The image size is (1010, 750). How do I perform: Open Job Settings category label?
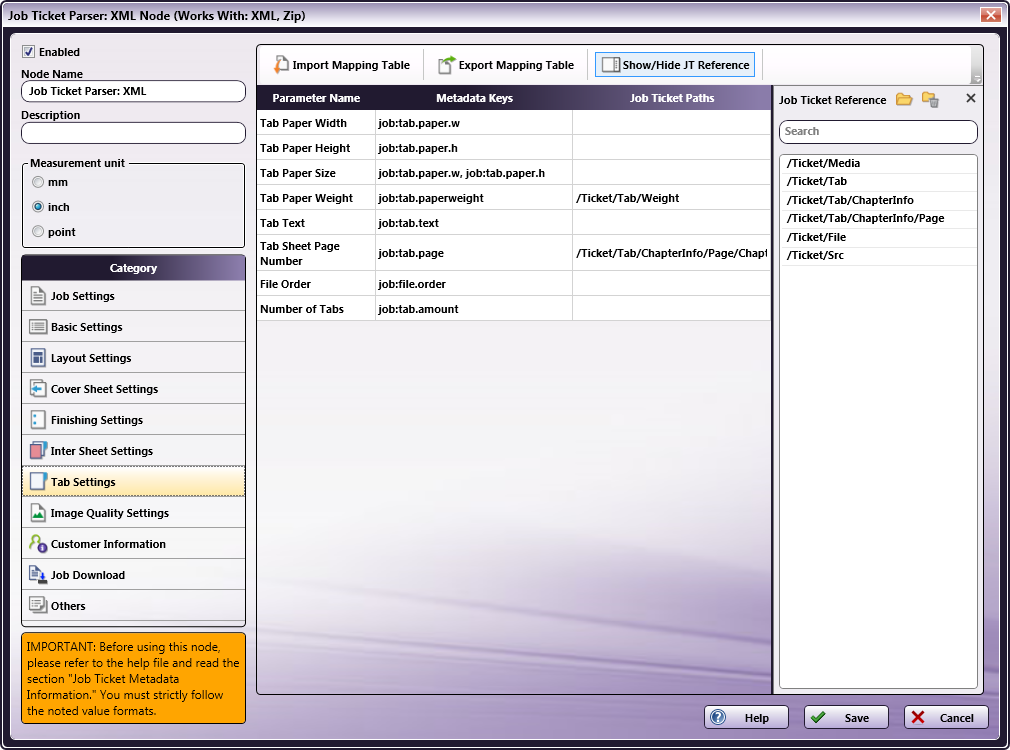(x=82, y=296)
